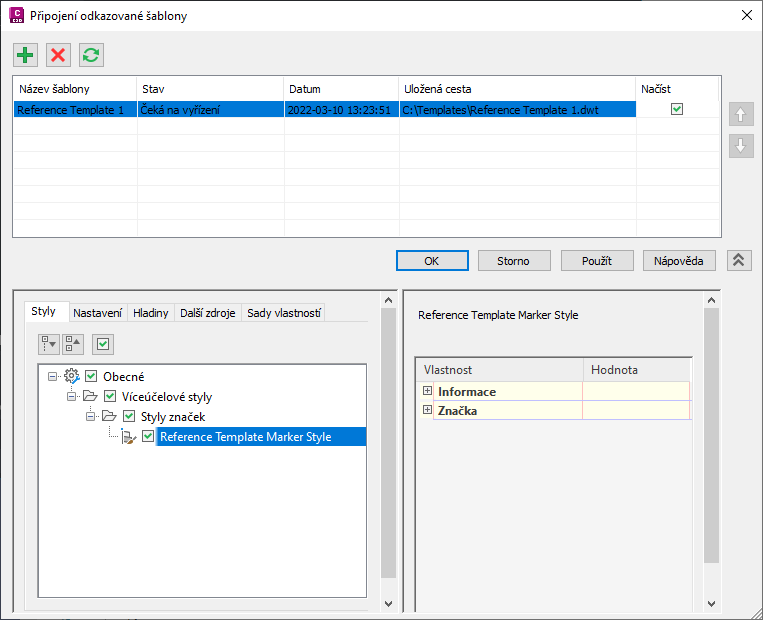Confirm with the OK button
Viewport: 763px width, 620px height.
(432, 261)
